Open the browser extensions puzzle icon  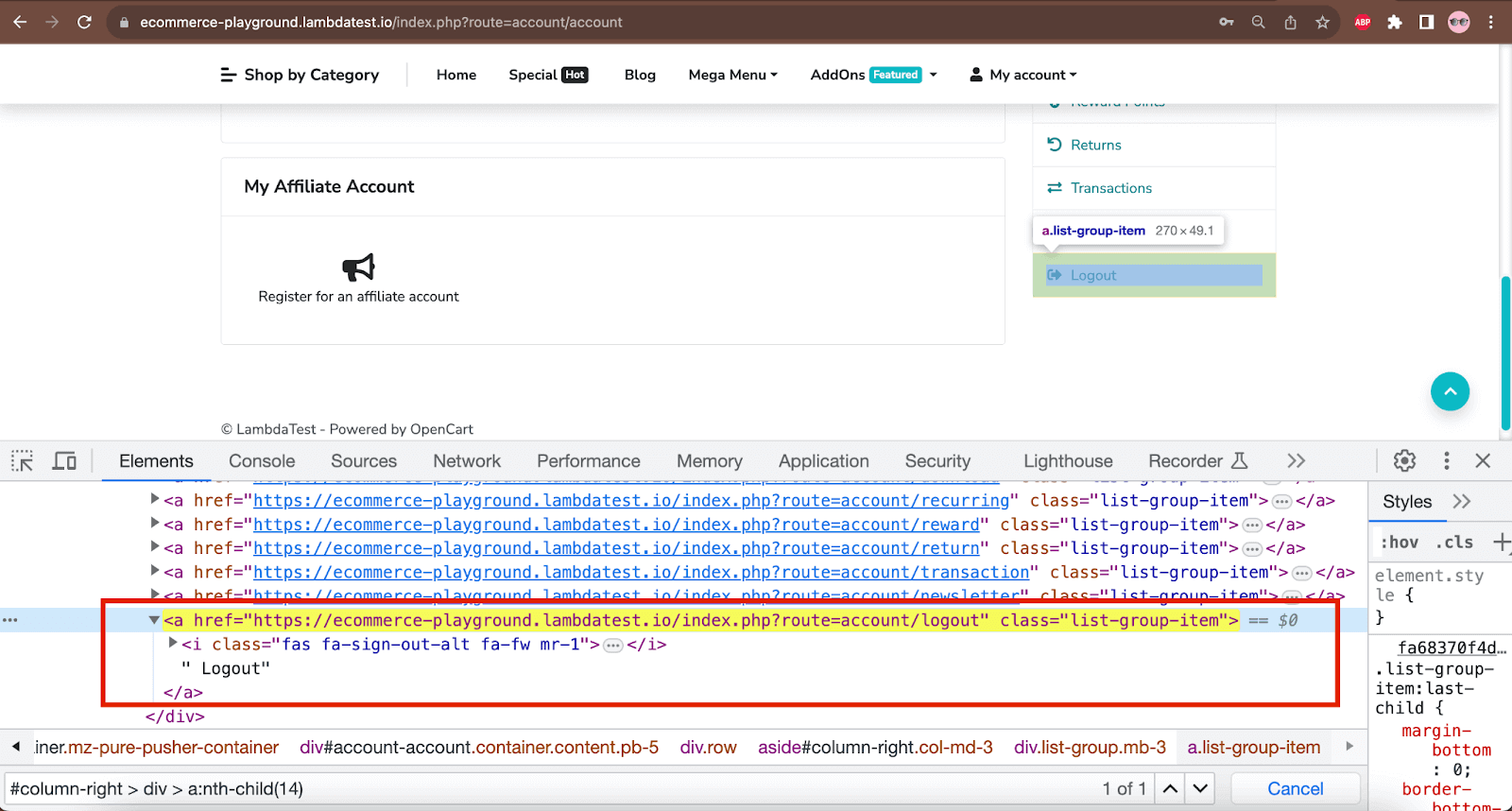pyautogui.click(x=1395, y=22)
